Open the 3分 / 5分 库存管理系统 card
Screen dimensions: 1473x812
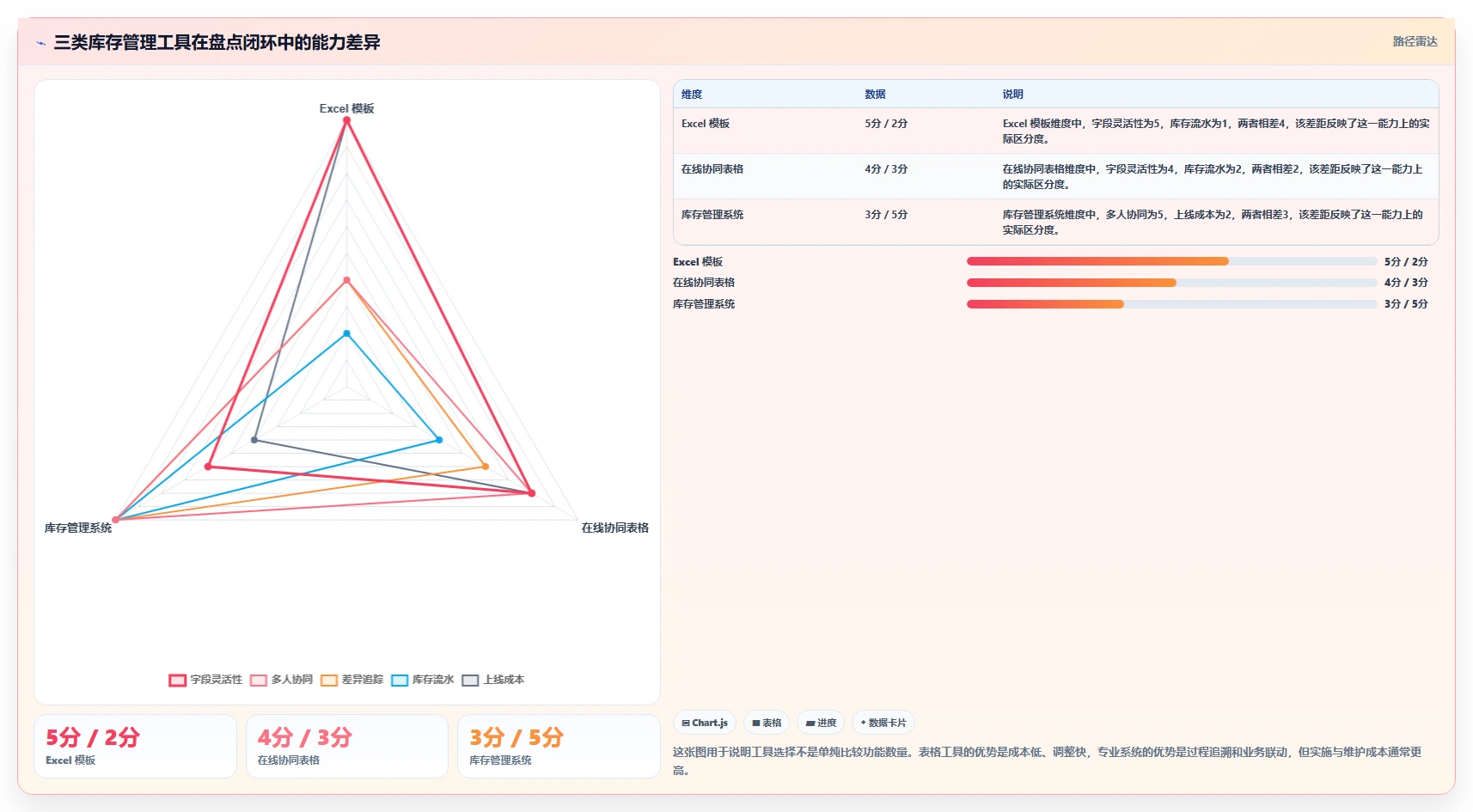tap(559, 747)
